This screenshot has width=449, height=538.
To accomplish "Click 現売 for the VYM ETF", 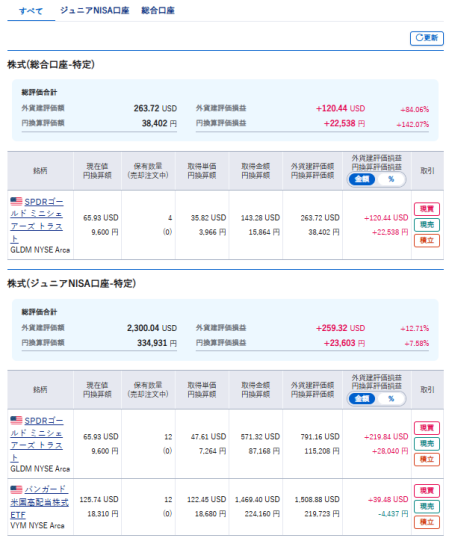I will 427,506.
